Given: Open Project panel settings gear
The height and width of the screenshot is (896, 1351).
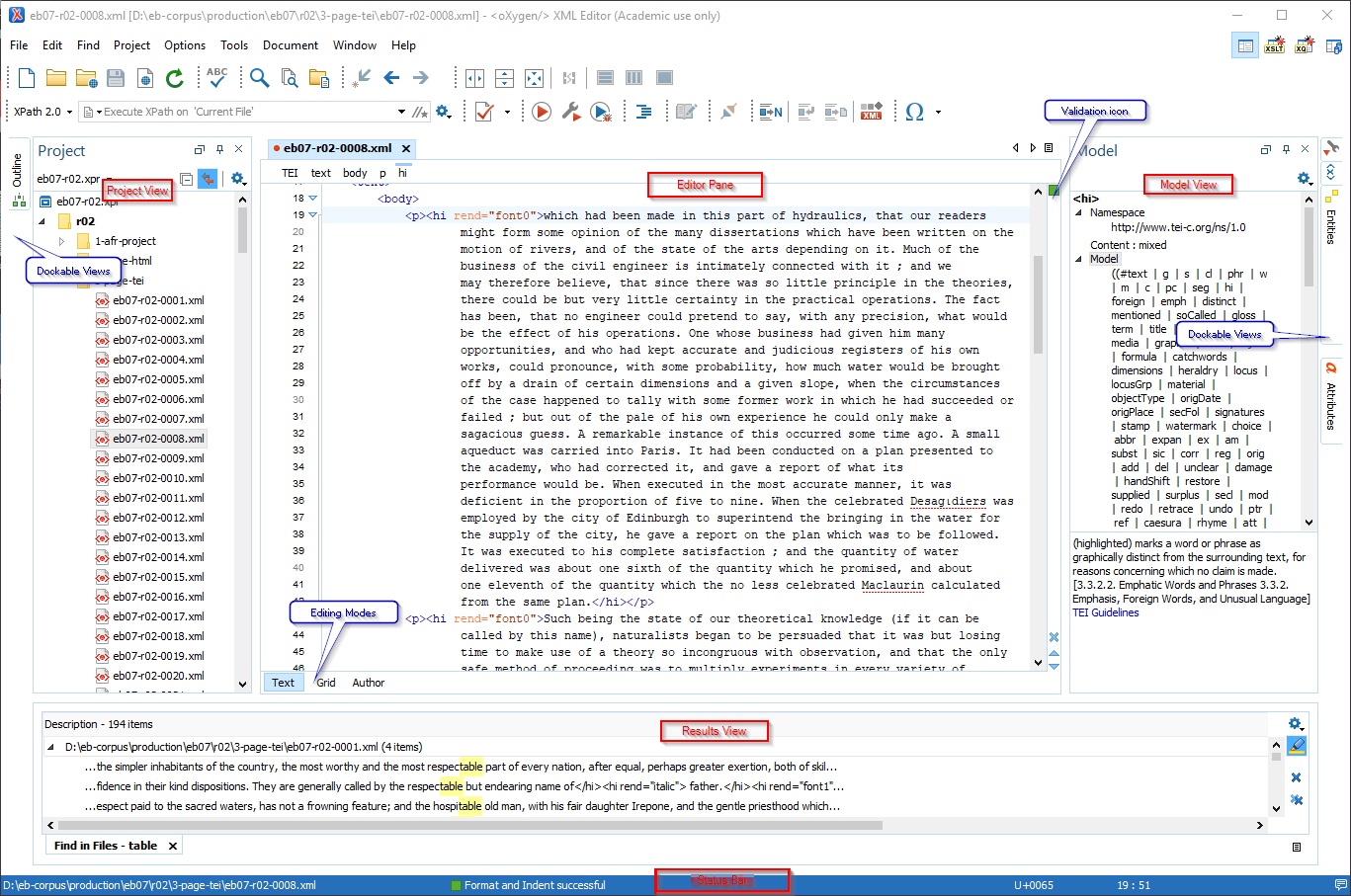Looking at the screenshot, I should point(237,179).
